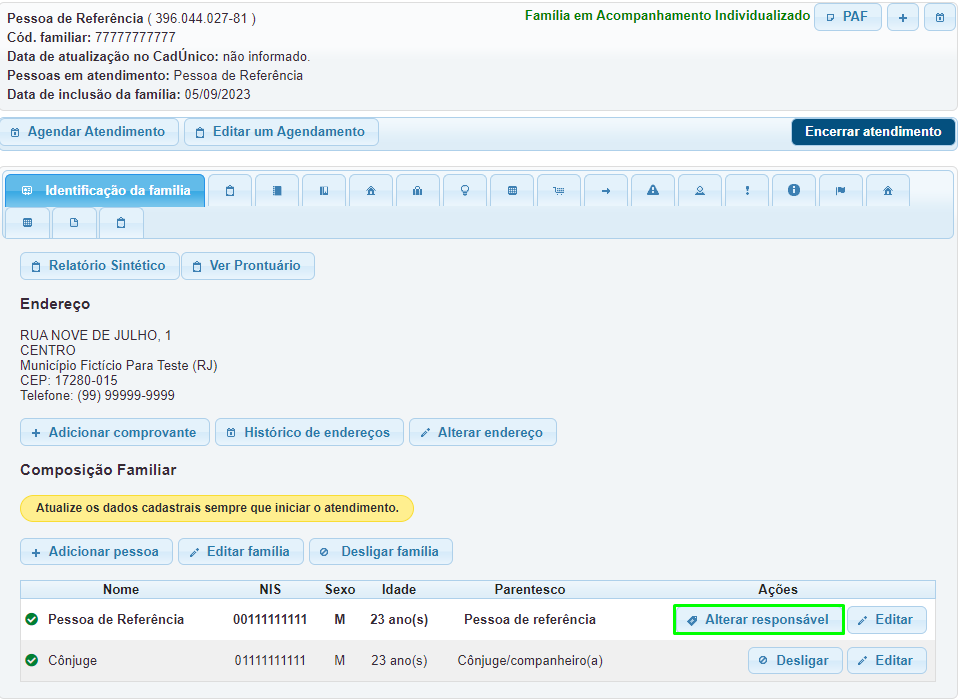Screen dimensions: 960x699
Task: Select the lightbulb icon tab
Action: pyautogui.click(x=465, y=190)
